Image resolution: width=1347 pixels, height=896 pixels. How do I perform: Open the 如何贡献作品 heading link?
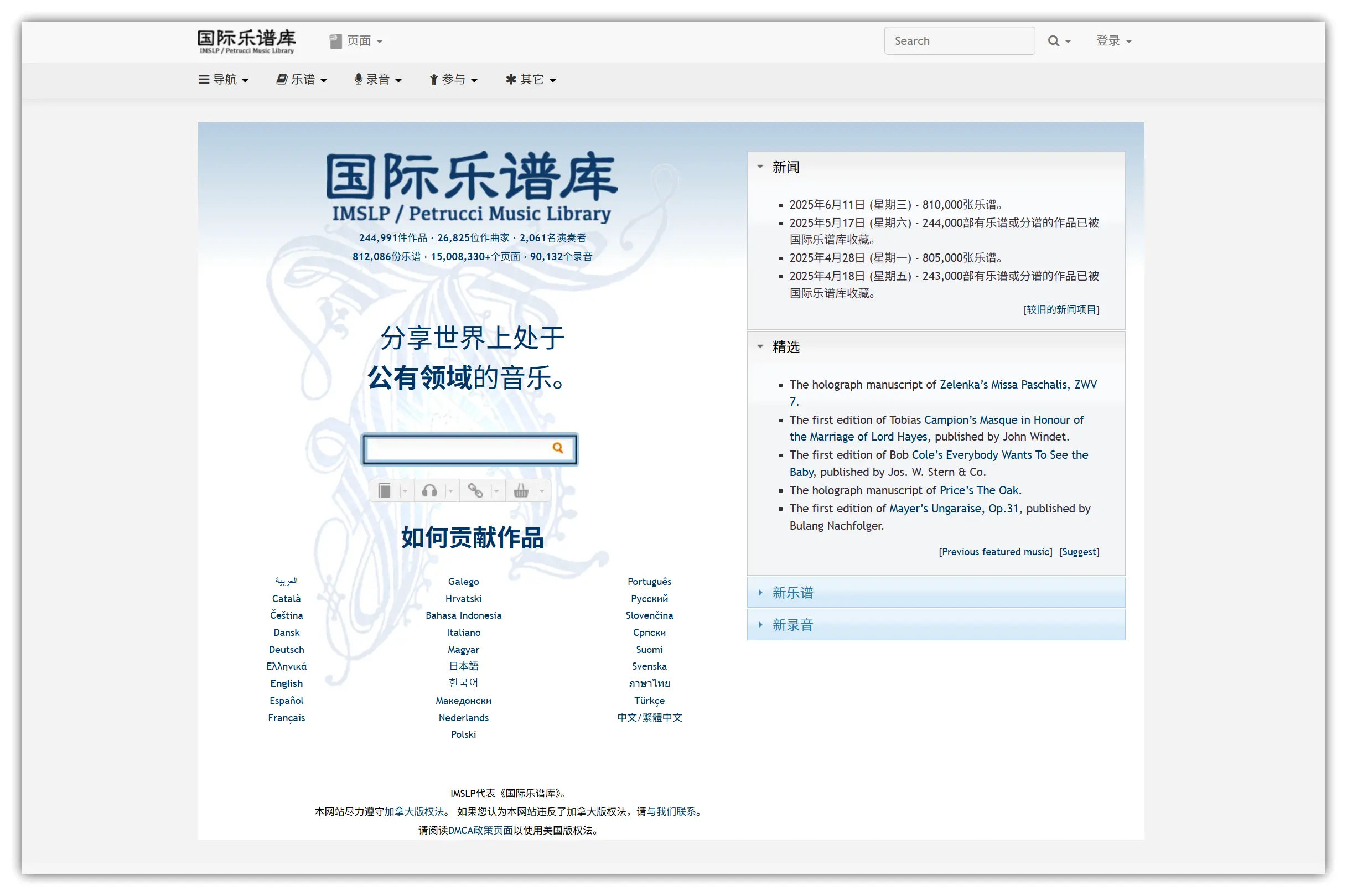coord(472,537)
